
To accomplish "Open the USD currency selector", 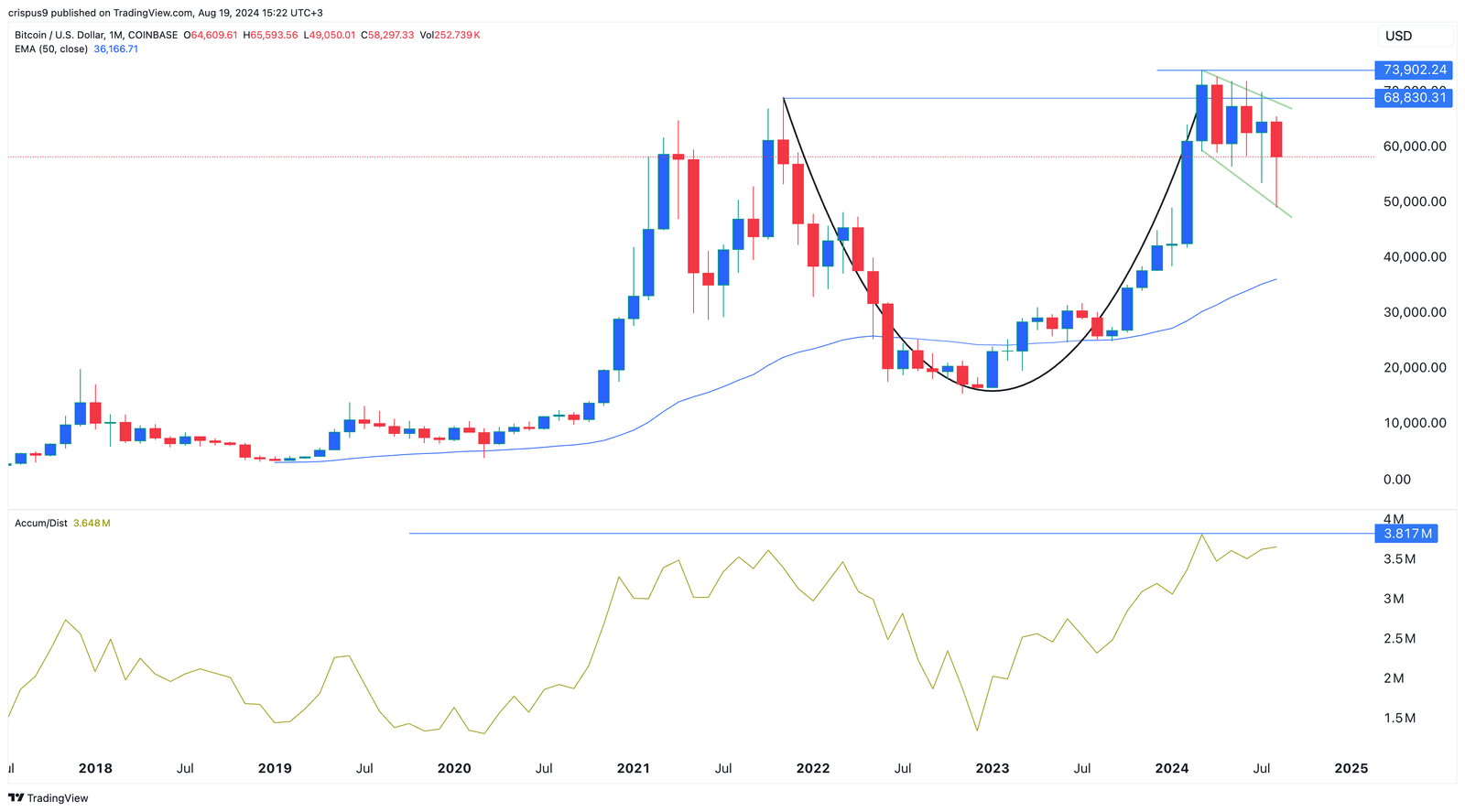I will click(x=1415, y=36).
